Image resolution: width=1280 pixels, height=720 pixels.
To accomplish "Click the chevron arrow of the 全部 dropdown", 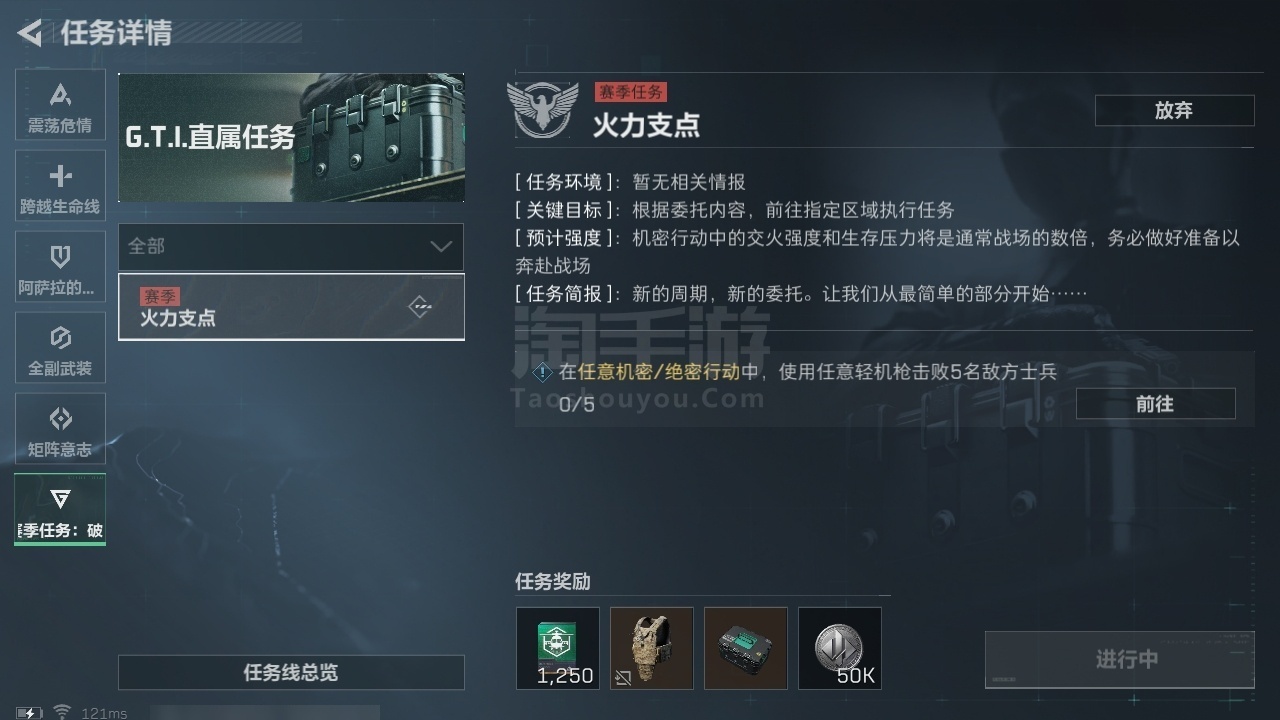I will [x=441, y=246].
